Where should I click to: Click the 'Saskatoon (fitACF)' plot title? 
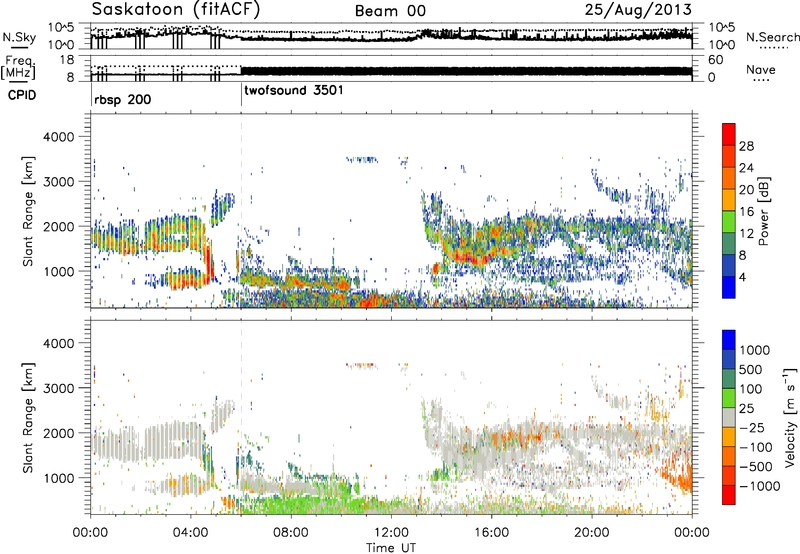pyautogui.click(x=176, y=9)
